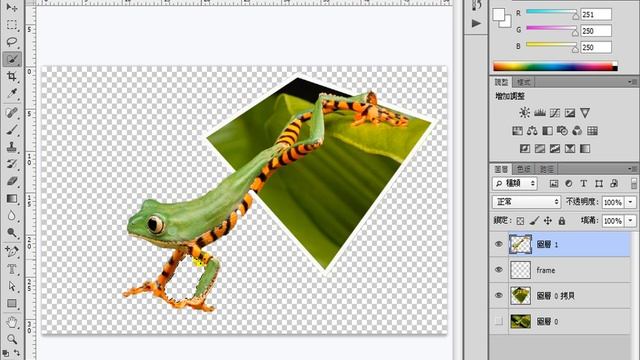640x360 pixels.
Task: Add Brightness/Contrast adjustment
Action: pyautogui.click(x=525, y=113)
